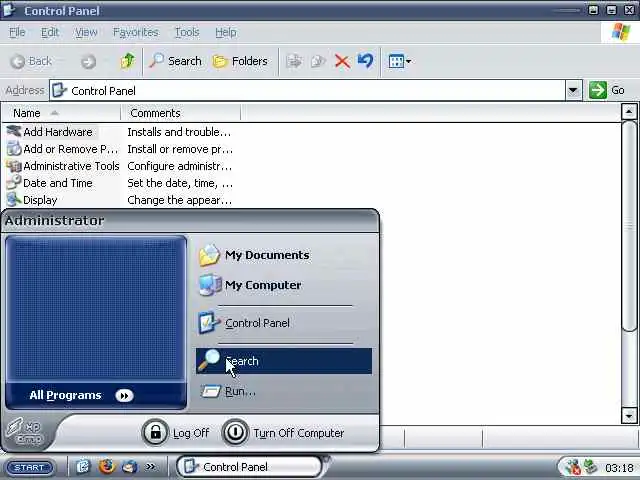Image resolution: width=640 pixels, height=480 pixels.
Task: Sort by the Name column header
Action: [x=61, y=113]
